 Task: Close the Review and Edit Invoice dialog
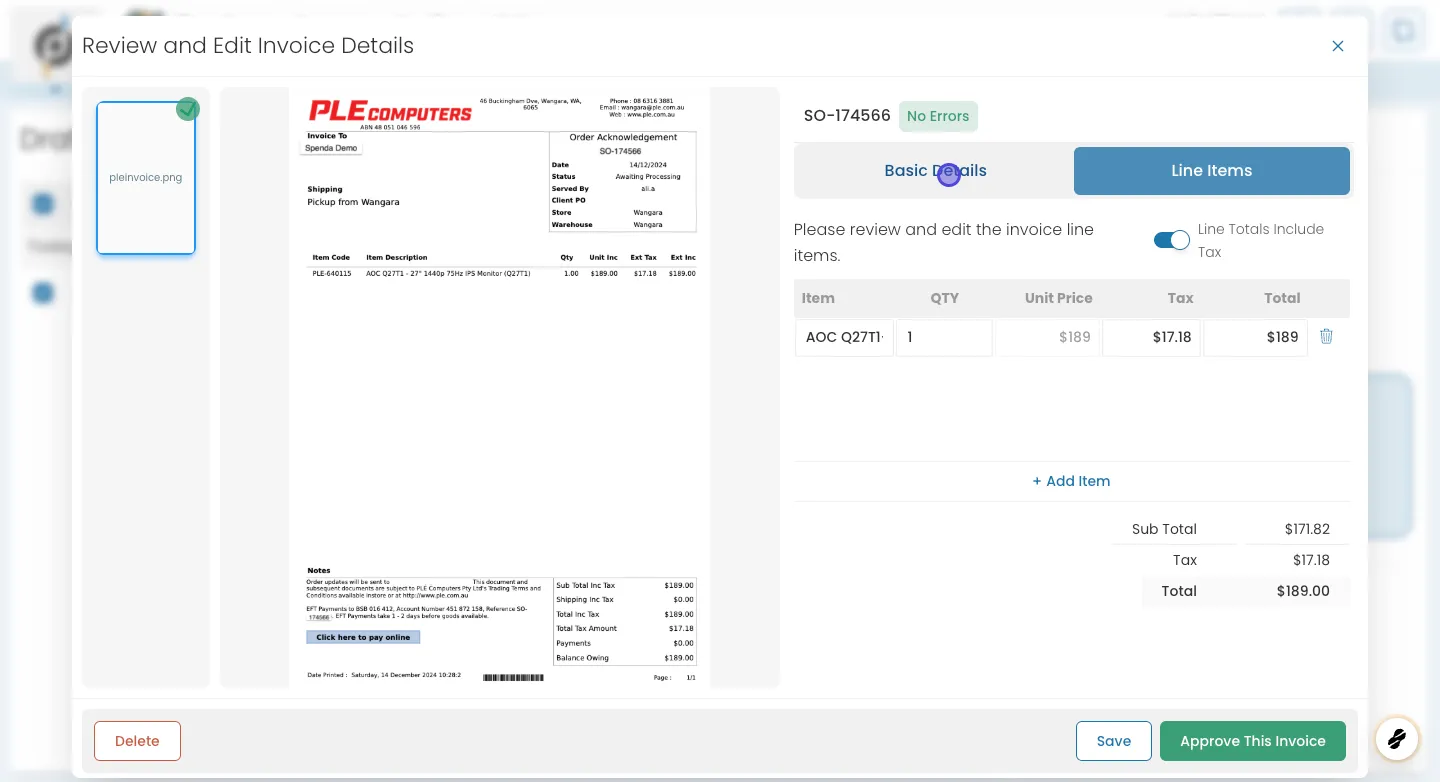1338,46
